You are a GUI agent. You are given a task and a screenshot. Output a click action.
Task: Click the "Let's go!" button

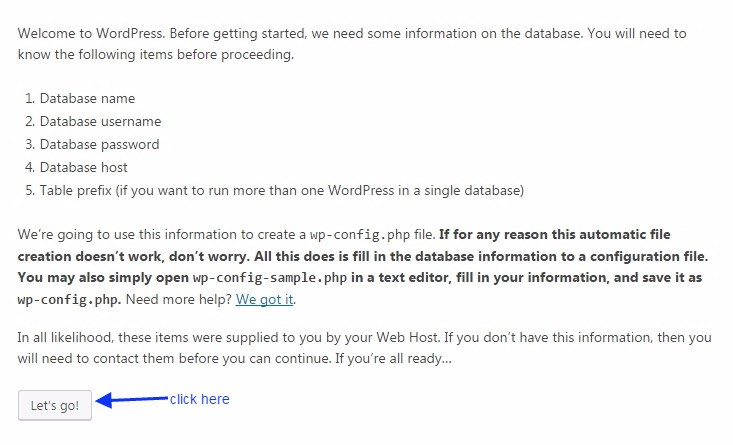55,405
